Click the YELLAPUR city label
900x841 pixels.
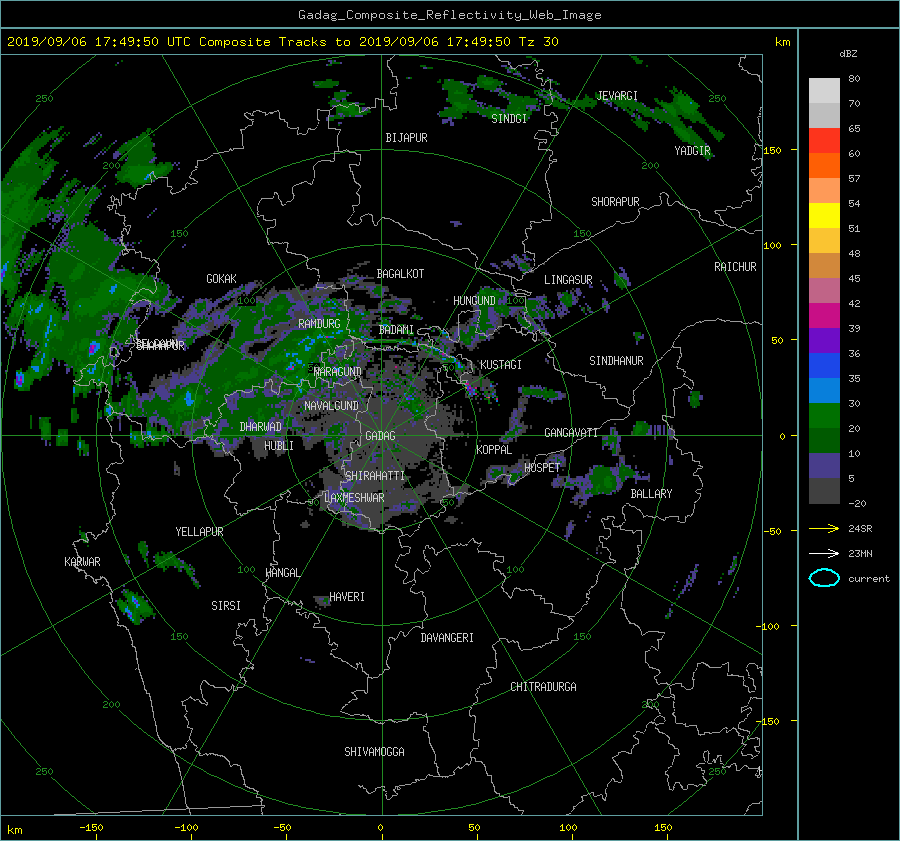coord(199,532)
